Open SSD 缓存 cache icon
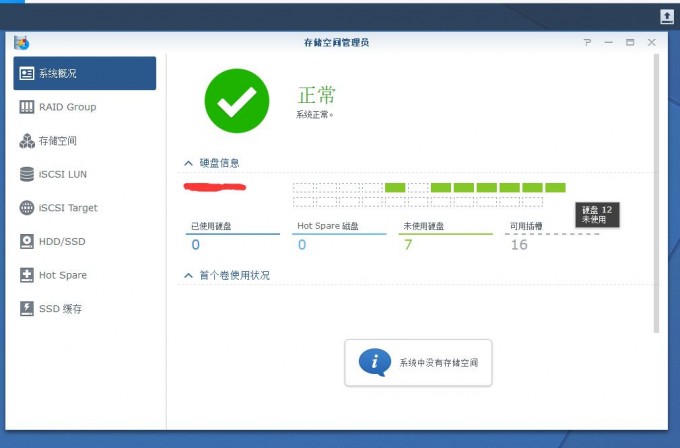This screenshot has width=680, height=448. click(x=27, y=308)
